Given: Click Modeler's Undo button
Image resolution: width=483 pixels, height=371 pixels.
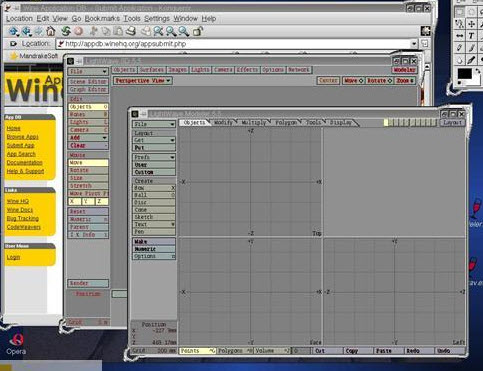Looking at the screenshot, I should tap(449, 351).
